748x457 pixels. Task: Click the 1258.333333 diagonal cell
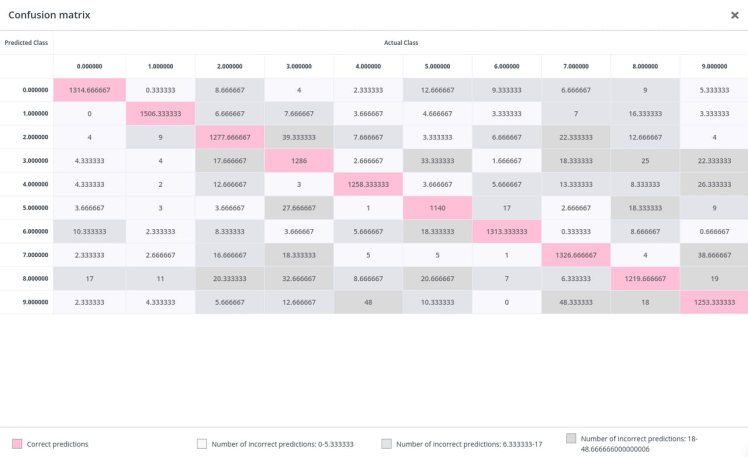tap(369, 184)
